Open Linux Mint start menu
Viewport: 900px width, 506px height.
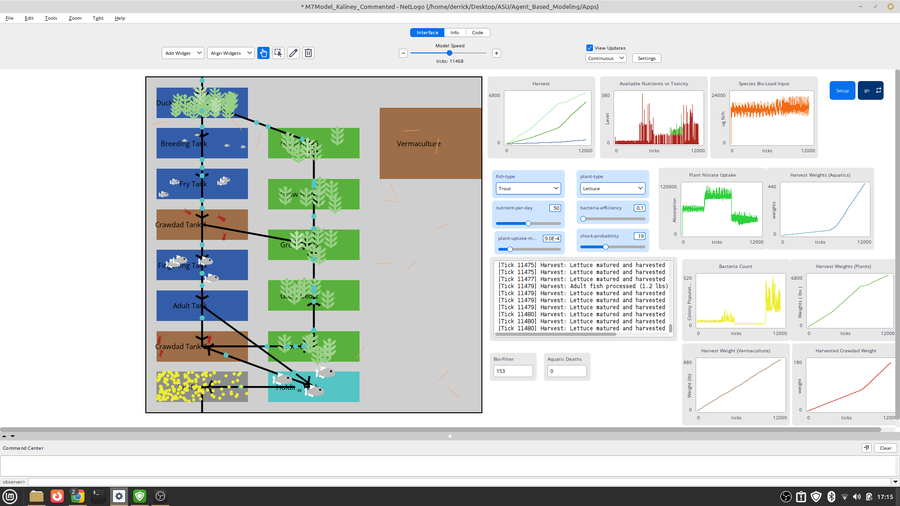pyautogui.click(x=10, y=496)
